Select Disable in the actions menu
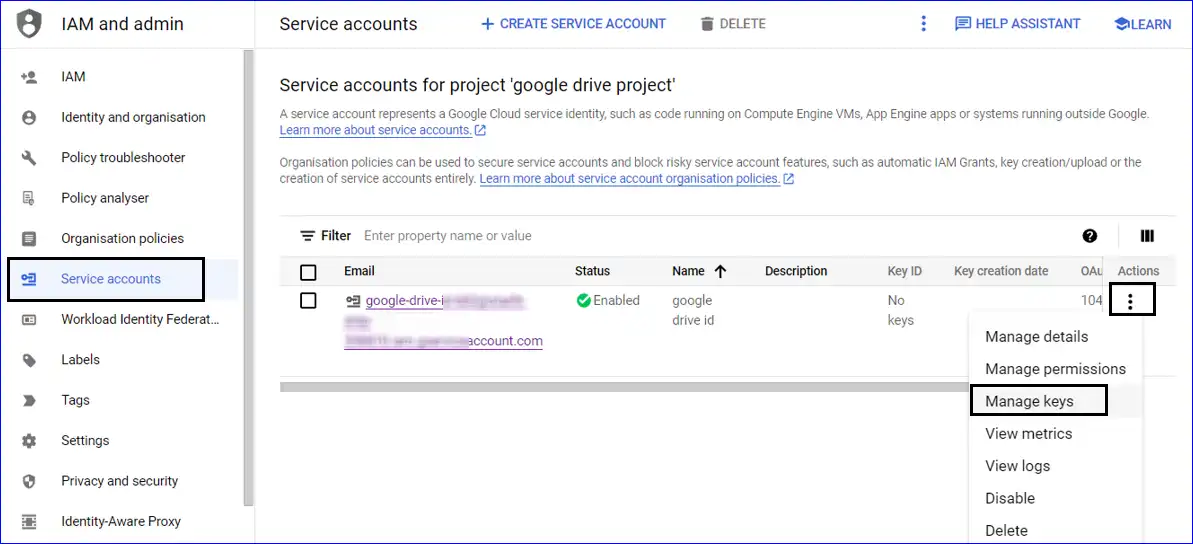1193x544 pixels. (x=1009, y=498)
